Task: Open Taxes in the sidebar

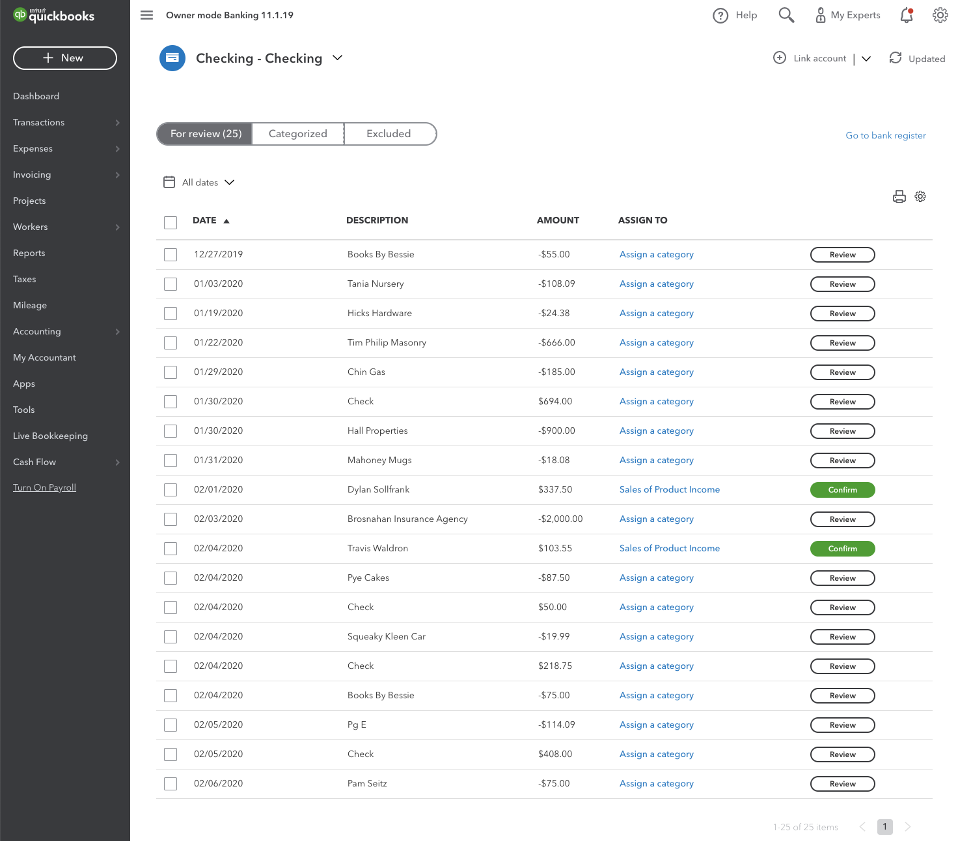Action: tap(24, 279)
